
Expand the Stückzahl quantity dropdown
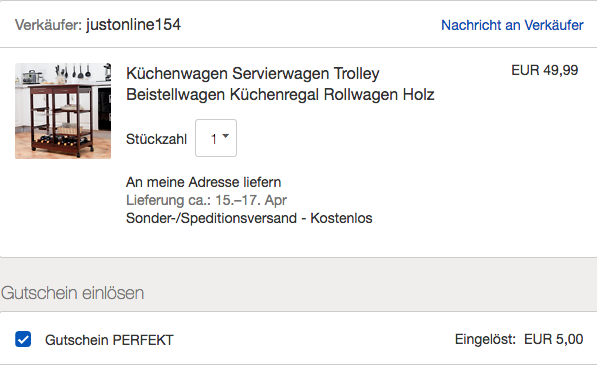216,138
